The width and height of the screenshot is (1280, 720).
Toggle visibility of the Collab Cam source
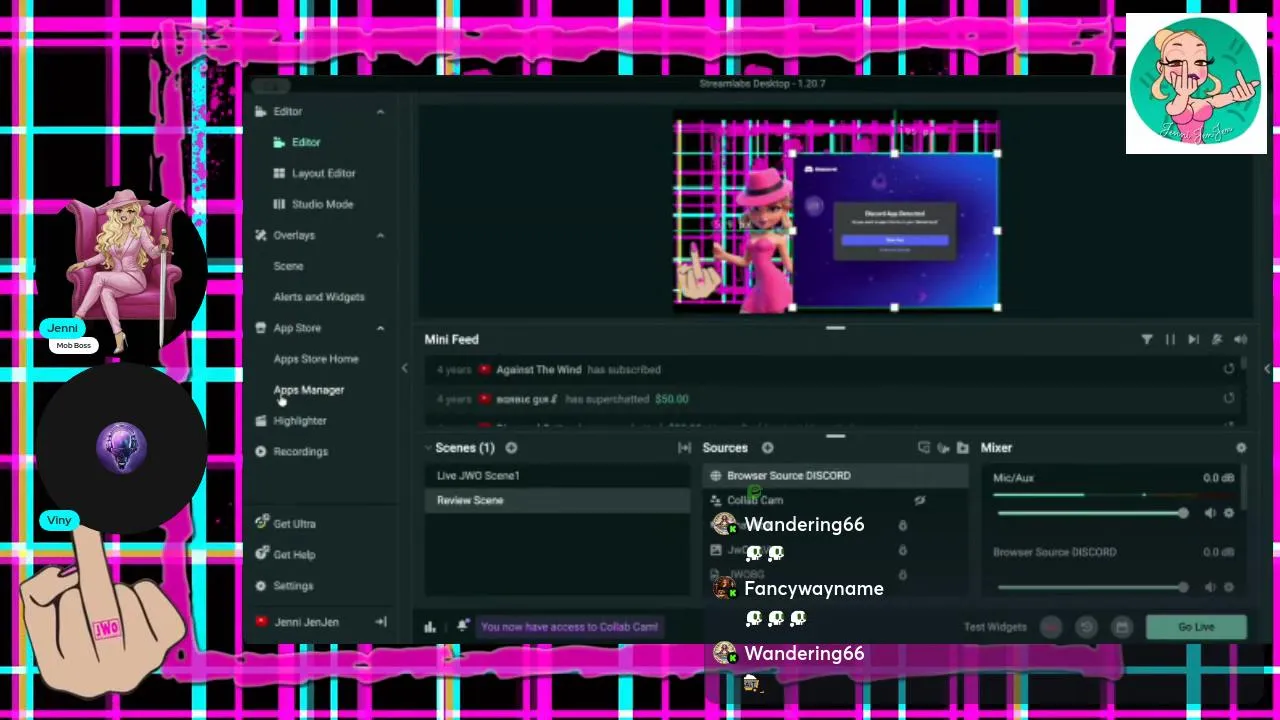tap(919, 500)
